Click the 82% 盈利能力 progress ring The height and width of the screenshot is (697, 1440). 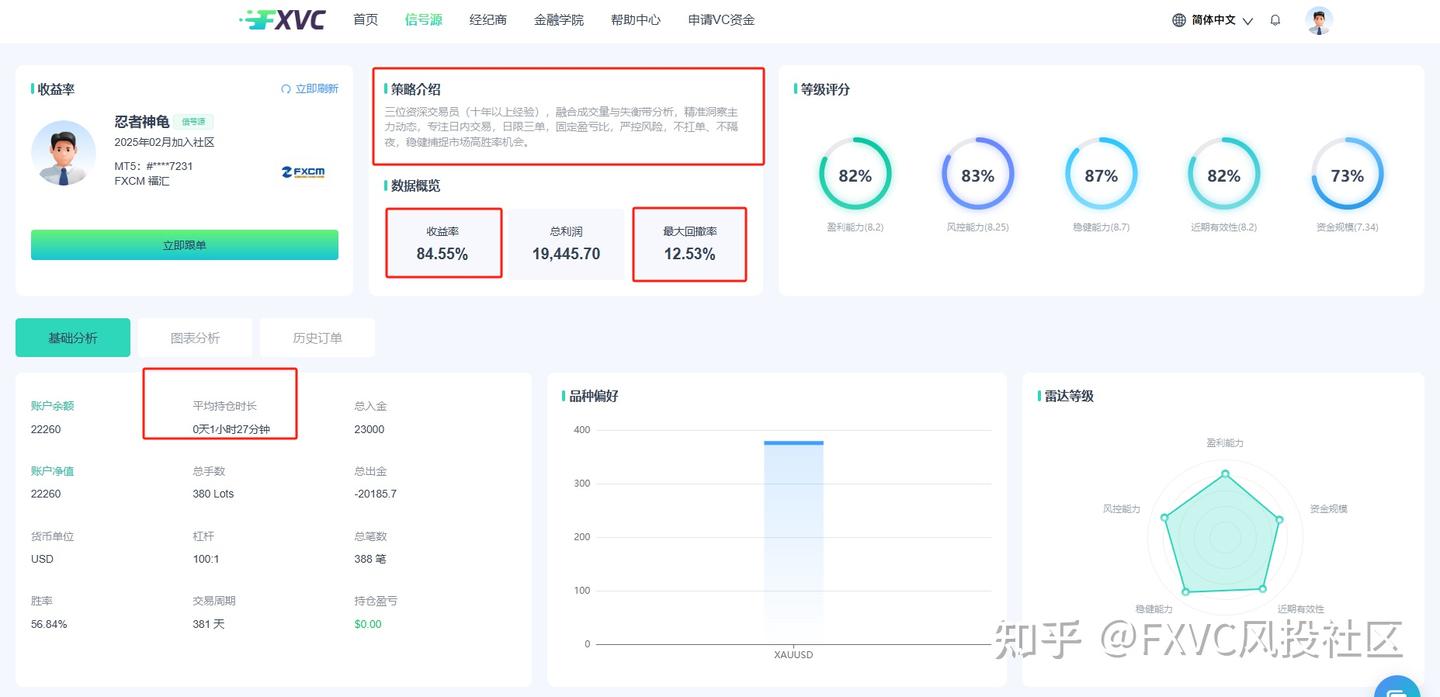pos(855,174)
